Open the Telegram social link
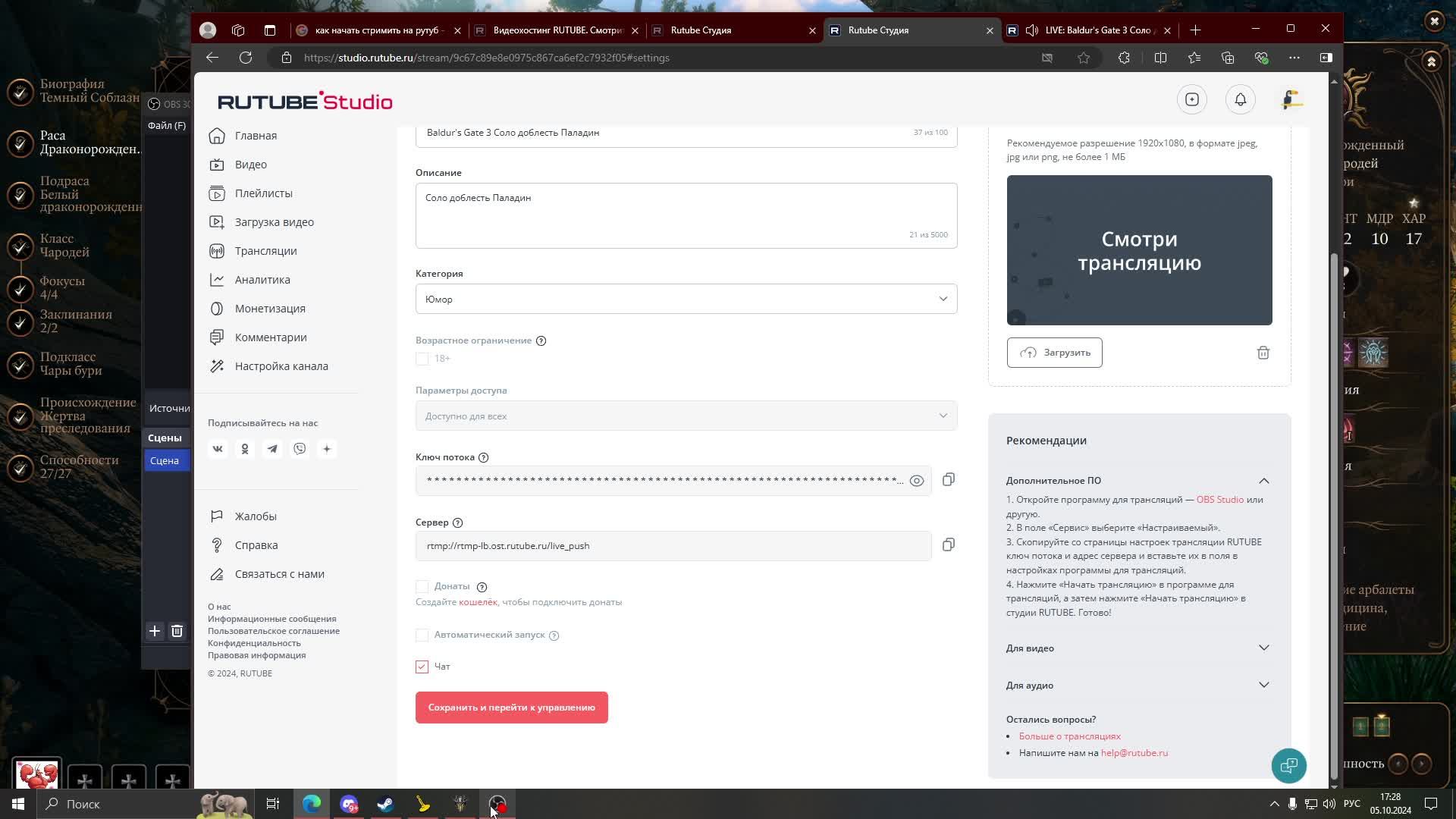This screenshot has width=1456, height=819. [x=272, y=449]
